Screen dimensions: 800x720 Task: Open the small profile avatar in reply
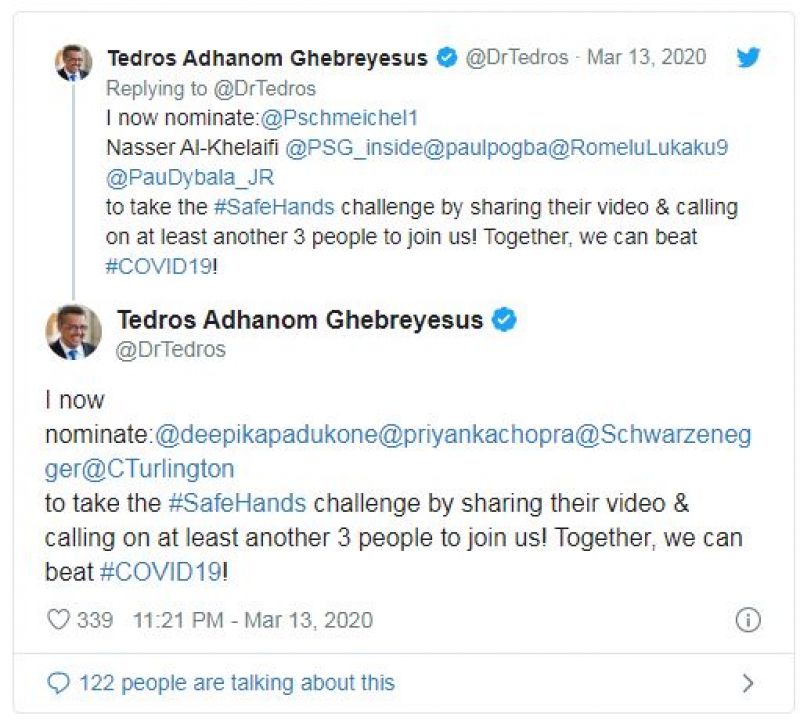point(73,62)
